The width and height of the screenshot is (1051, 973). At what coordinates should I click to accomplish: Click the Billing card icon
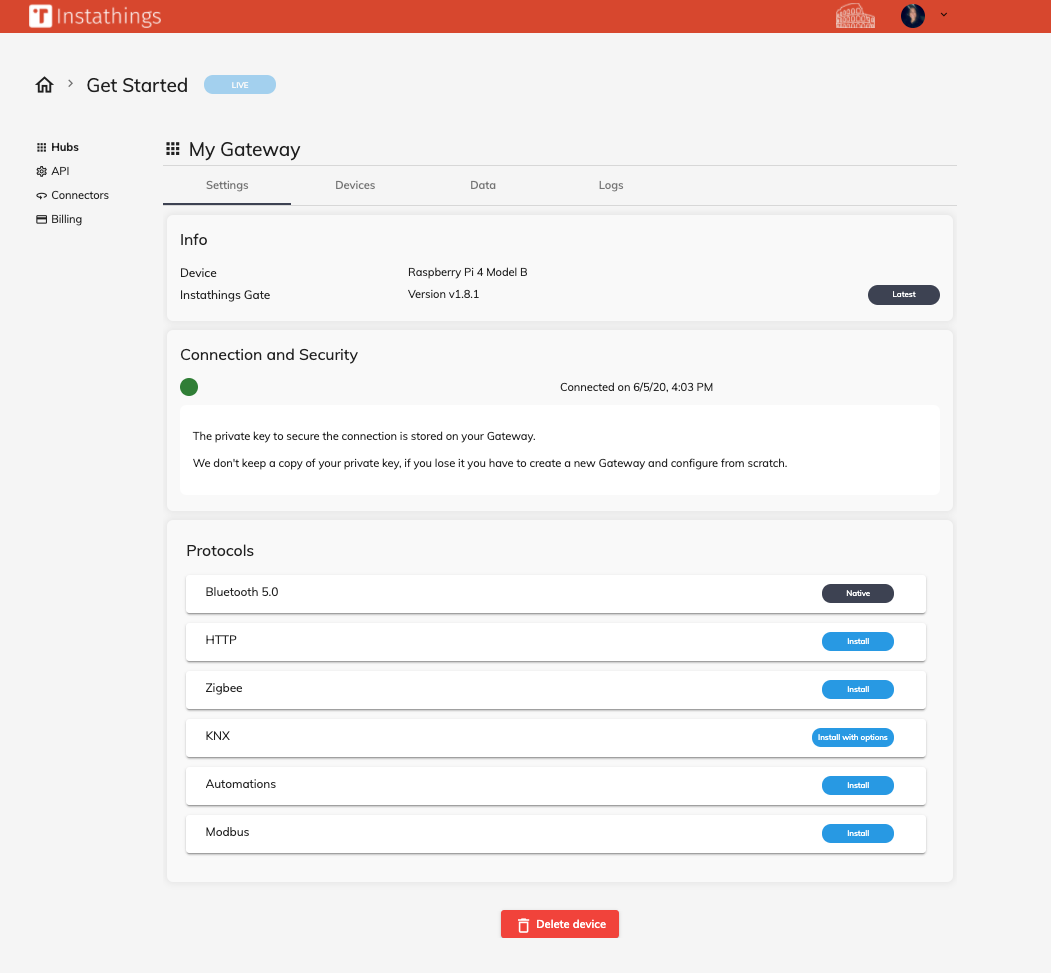tap(42, 220)
